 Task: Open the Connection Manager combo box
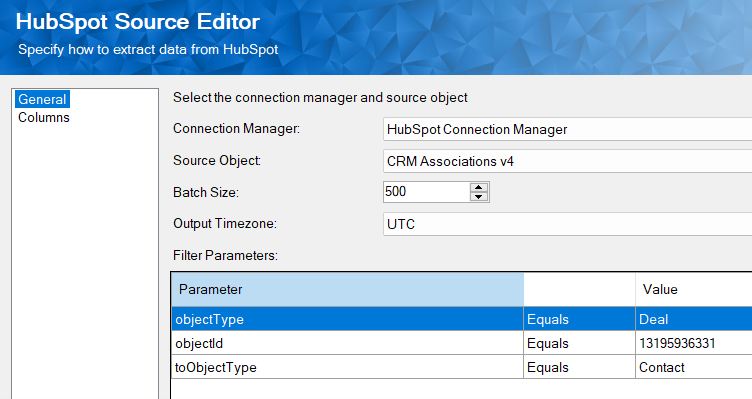(567, 129)
